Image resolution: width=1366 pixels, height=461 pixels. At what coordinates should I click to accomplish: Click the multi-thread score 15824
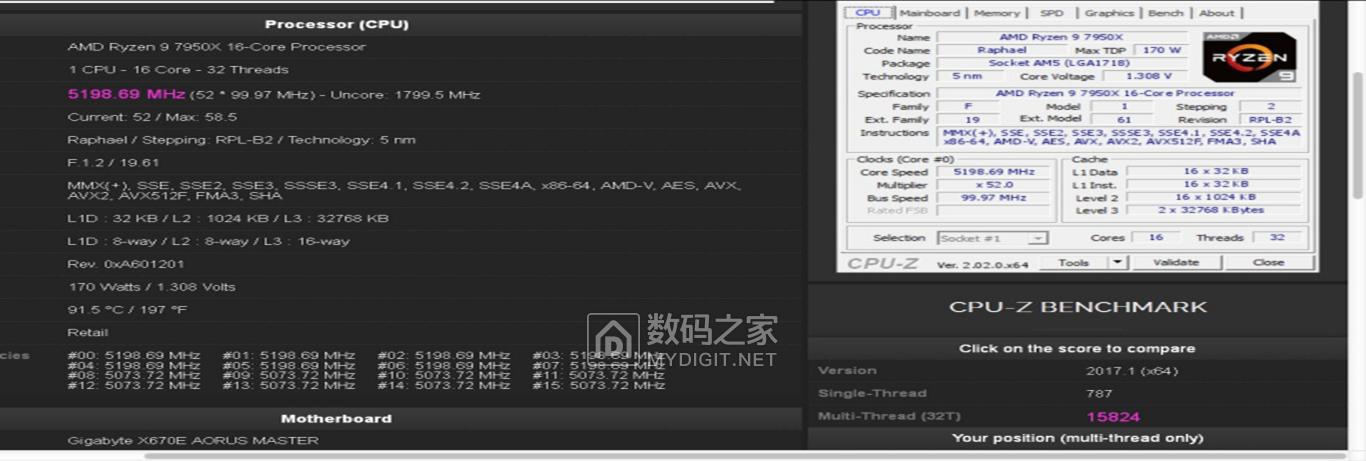coord(1113,417)
